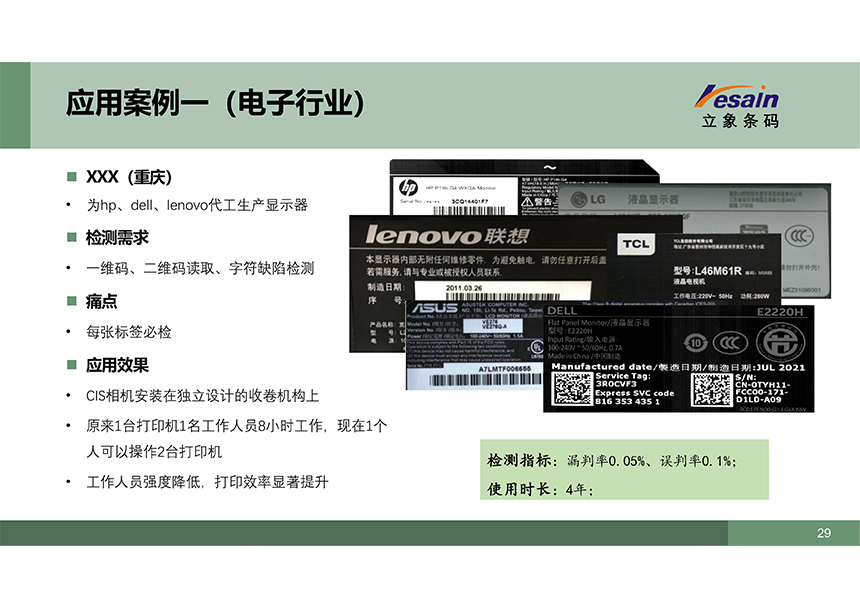Click the 型号:L46M61R text on TCL label
This screenshot has width=860, height=608.
[x=708, y=271]
